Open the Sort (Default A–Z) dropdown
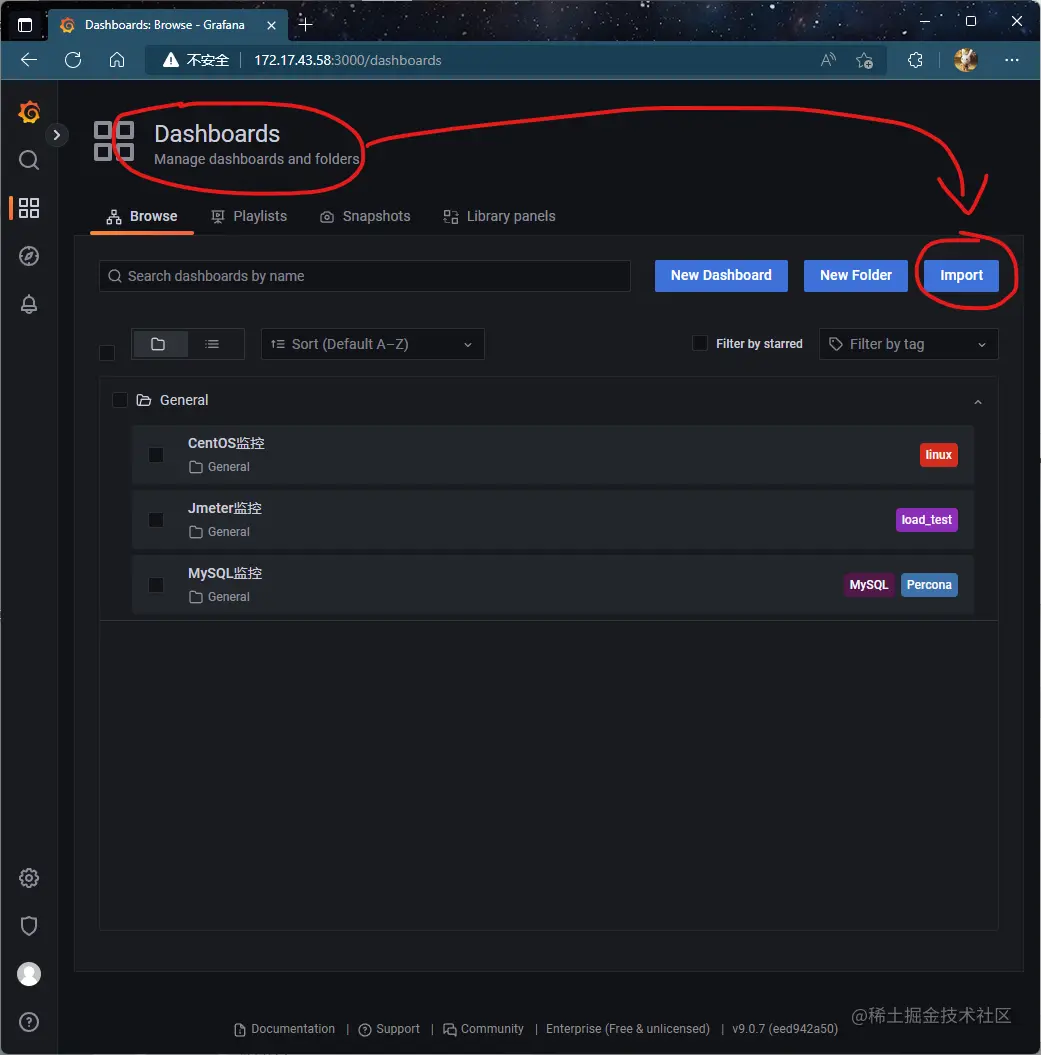Image resolution: width=1041 pixels, height=1055 pixels. pyautogui.click(x=372, y=344)
